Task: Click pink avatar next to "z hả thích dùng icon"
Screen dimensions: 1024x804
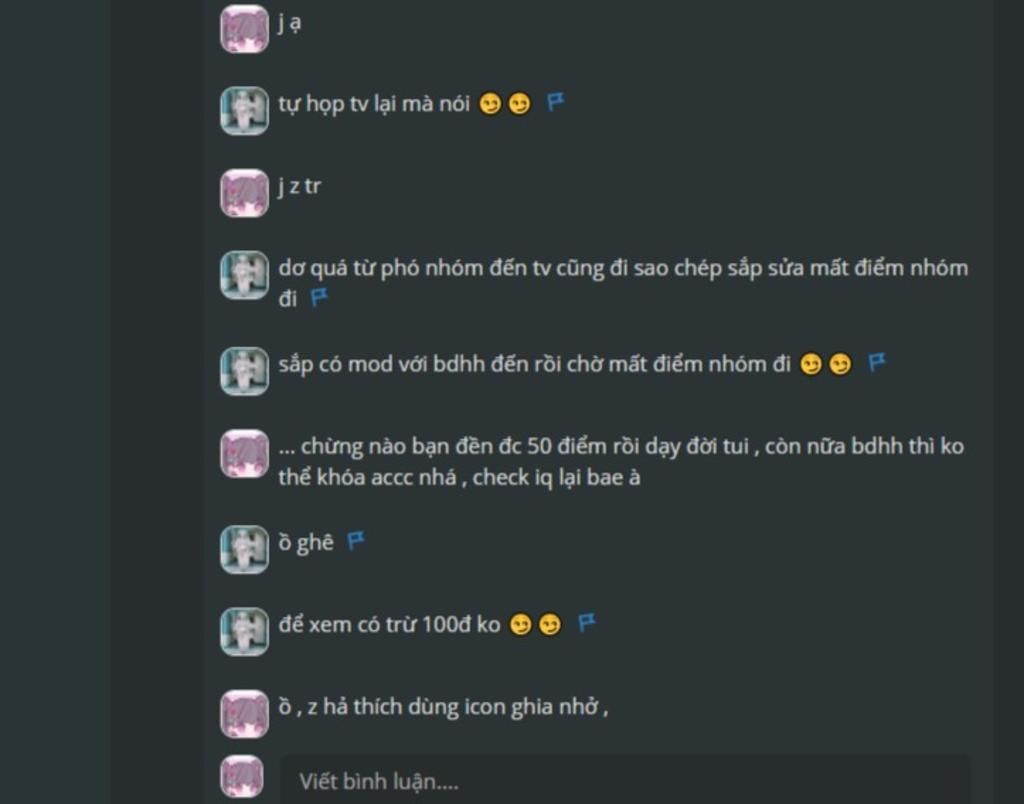Action: 244,714
